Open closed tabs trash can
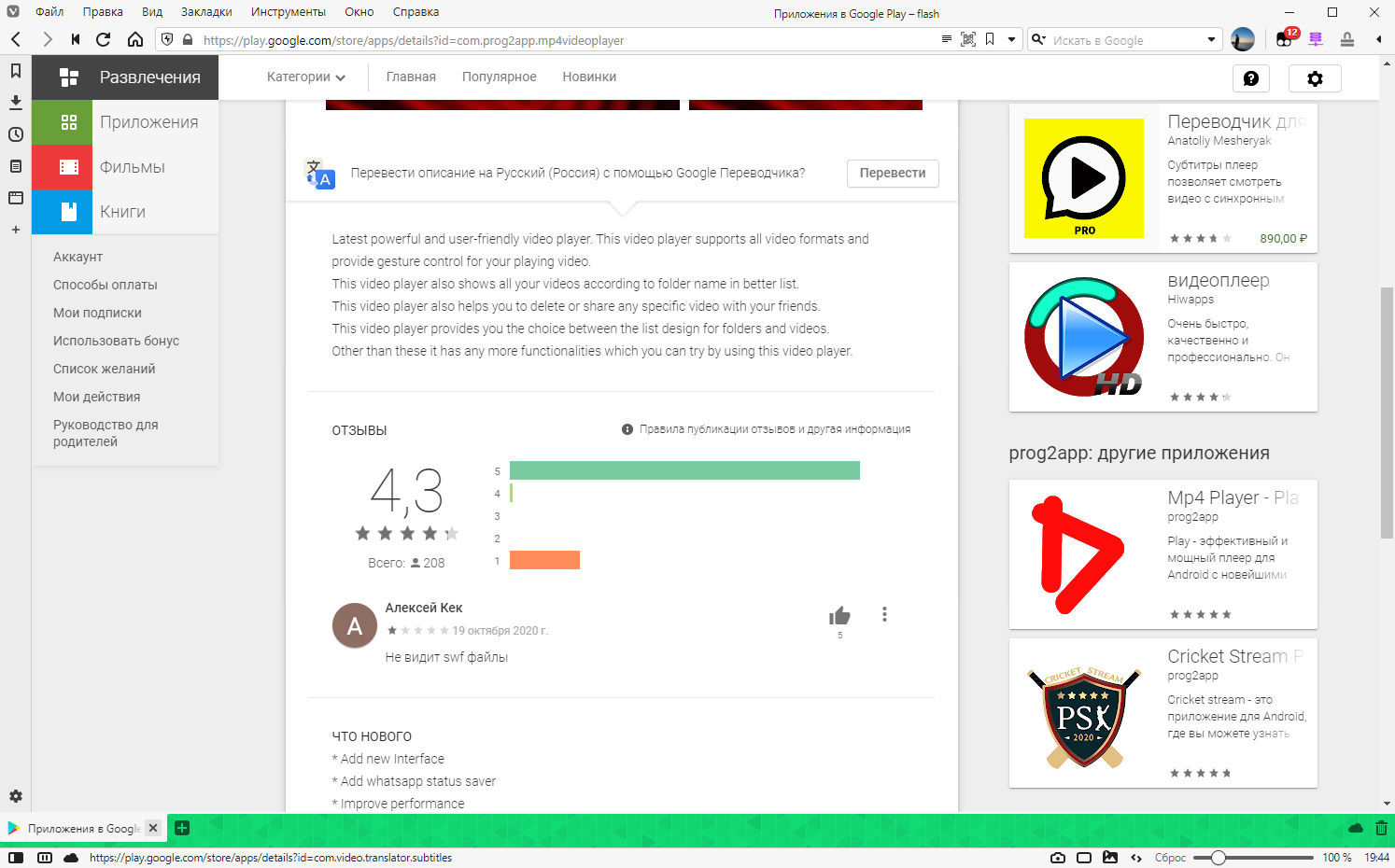The image size is (1395, 868). click(1381, 828)
